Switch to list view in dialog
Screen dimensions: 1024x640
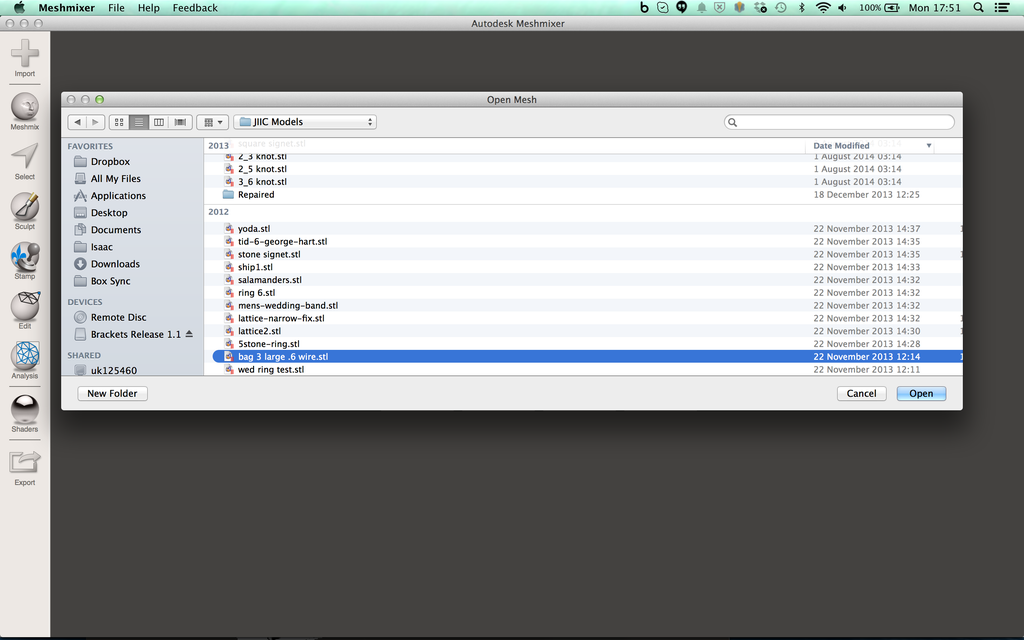pos(138,122)
